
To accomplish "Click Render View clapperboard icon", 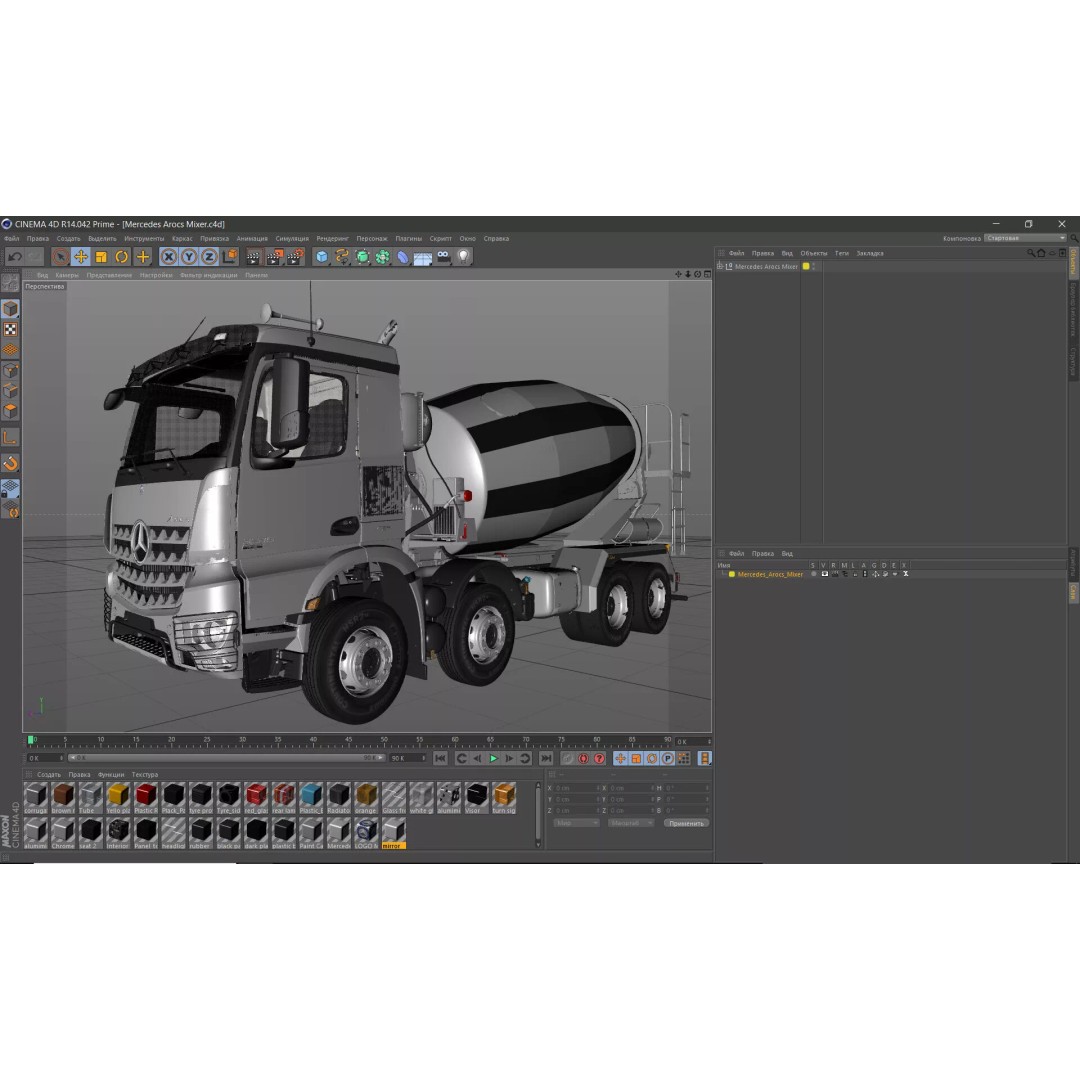I will pos(253,257).
